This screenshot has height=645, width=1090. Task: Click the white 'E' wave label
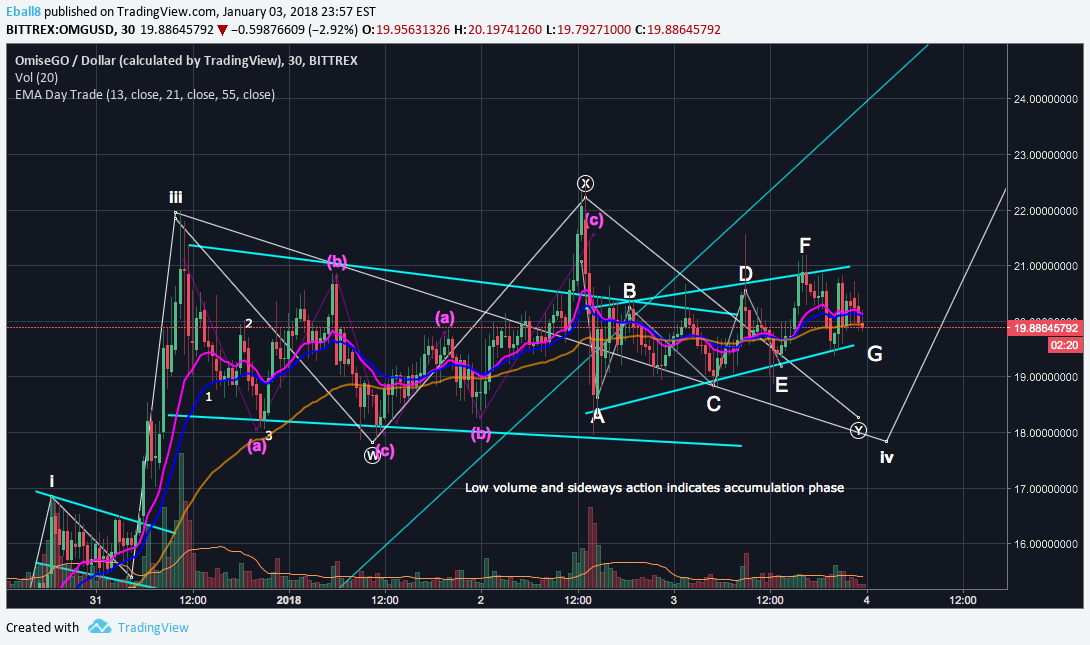(781, 385)
